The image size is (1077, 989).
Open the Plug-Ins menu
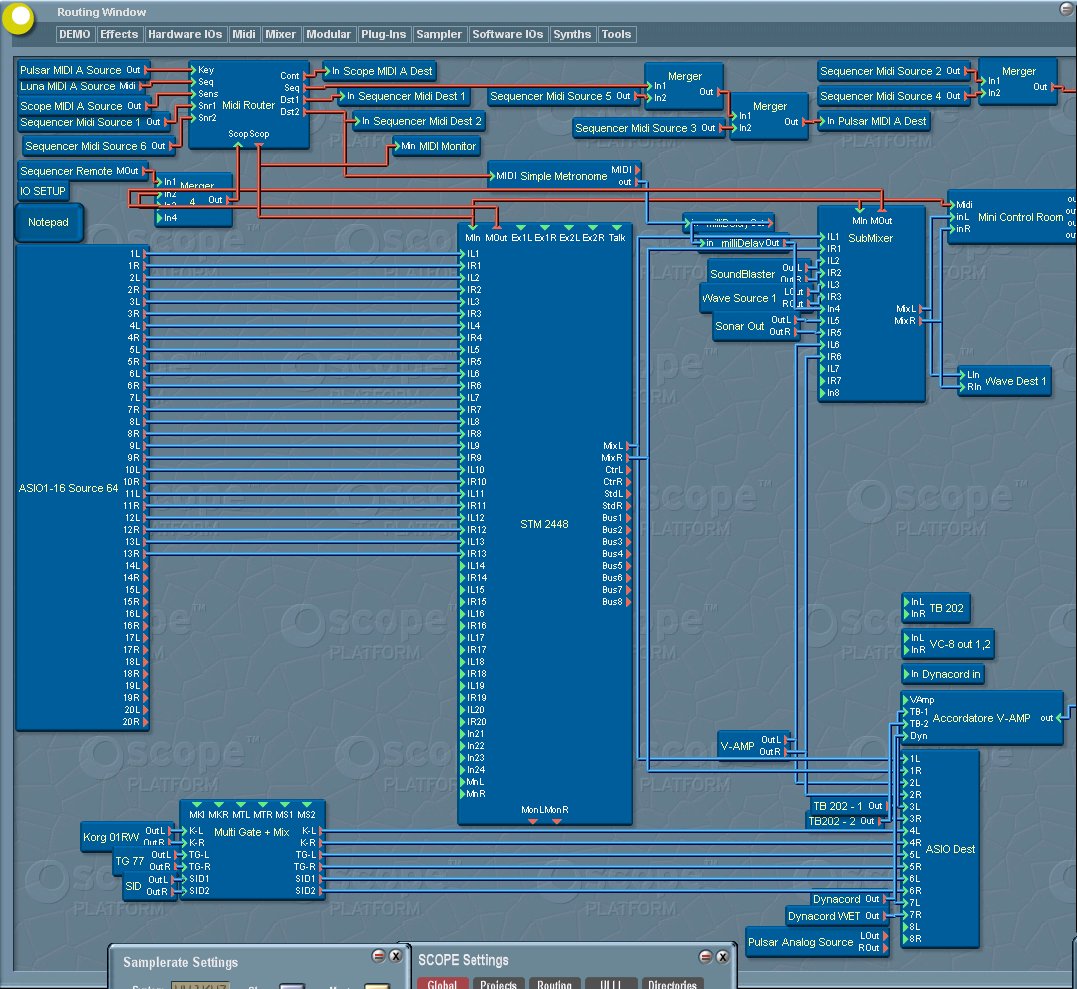pyautogui.click(x=383, y=34)
